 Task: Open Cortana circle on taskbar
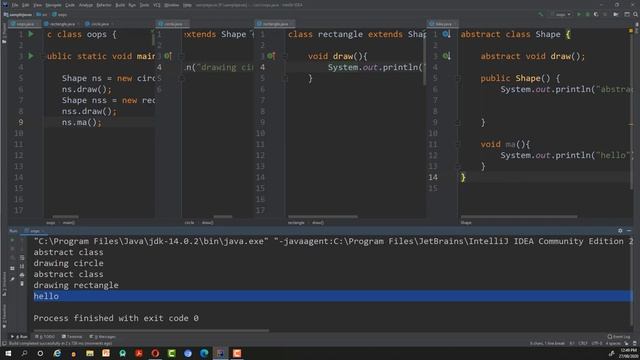(40, 353)
